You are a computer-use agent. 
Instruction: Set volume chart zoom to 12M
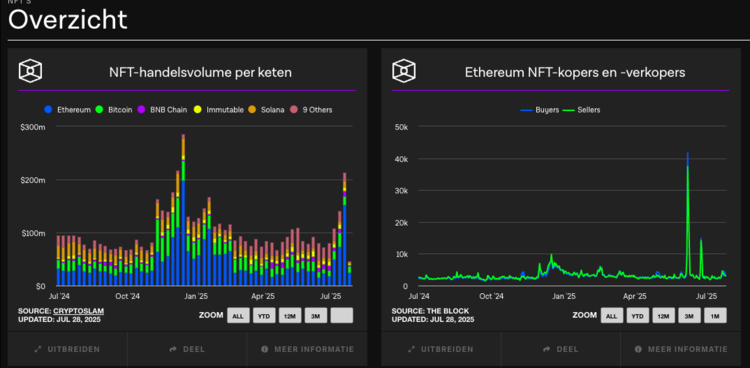(x=290, y=315)
